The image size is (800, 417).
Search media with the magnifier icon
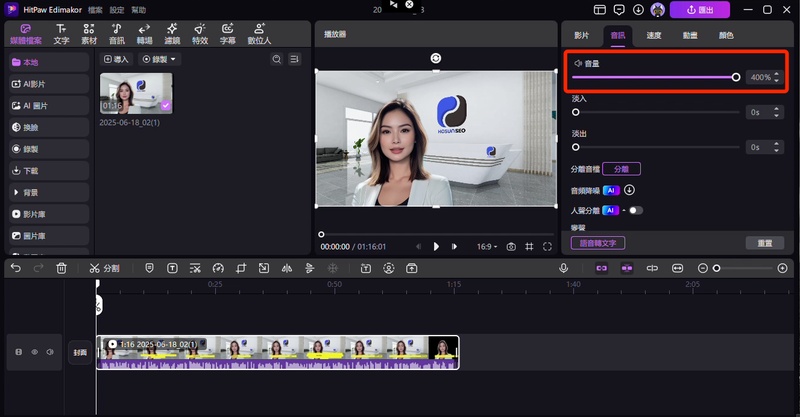click(x=277, y=59)
